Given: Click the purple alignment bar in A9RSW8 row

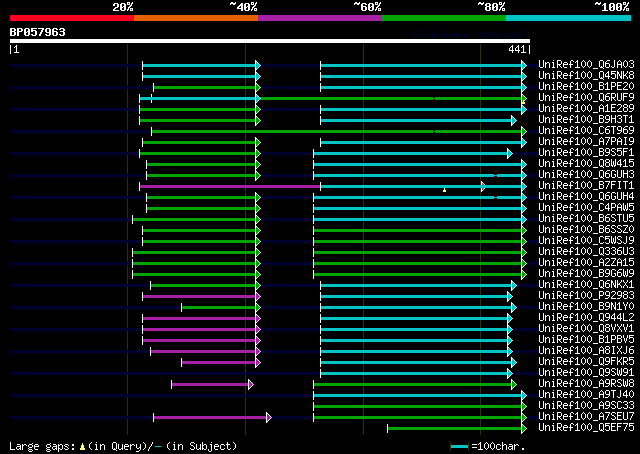Looking at the screenshot, I should click(x=212, y=384).
